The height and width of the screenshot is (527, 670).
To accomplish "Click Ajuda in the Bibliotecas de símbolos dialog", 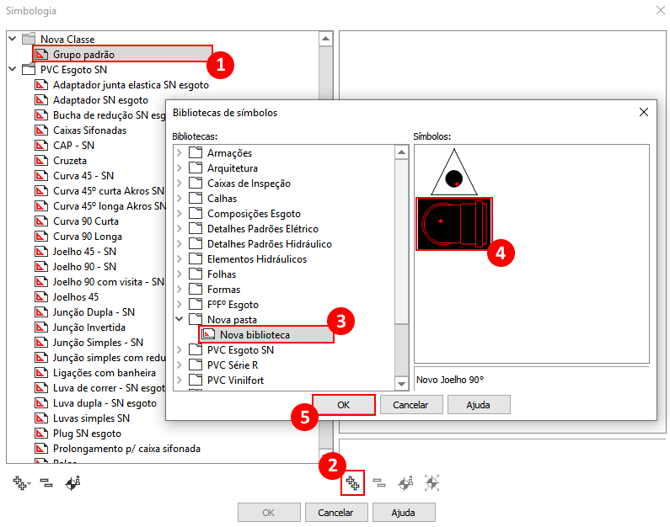I will [478, 405].
